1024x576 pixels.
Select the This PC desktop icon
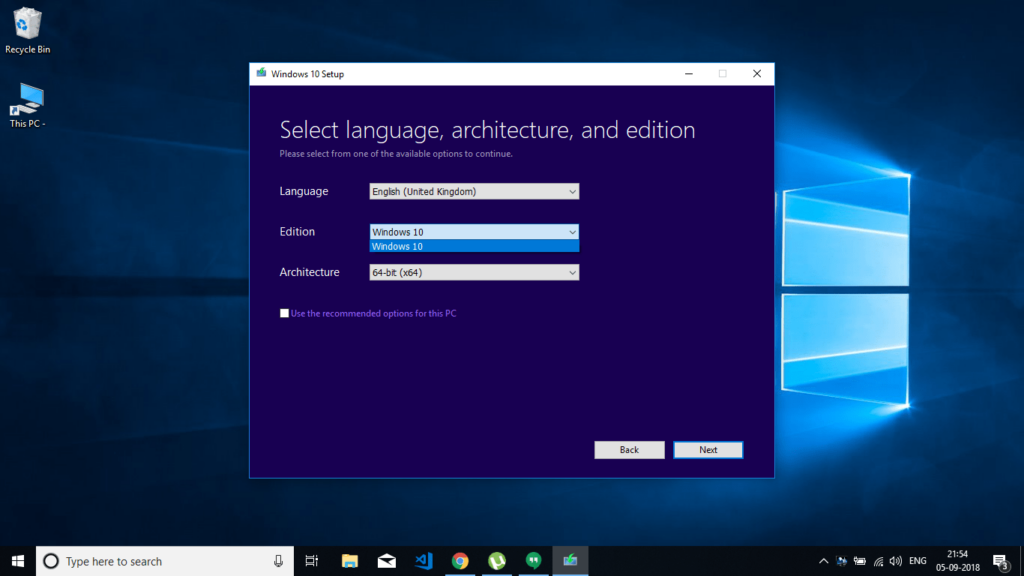(27, 105)
